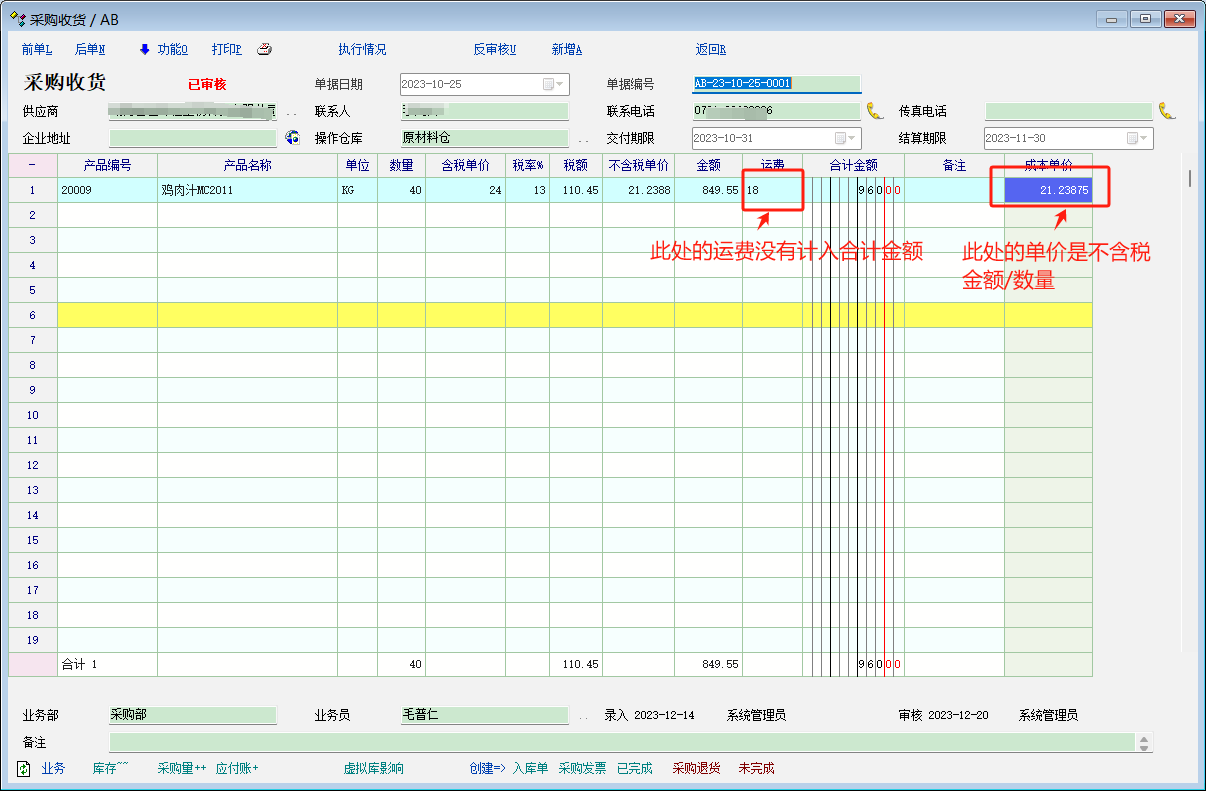Click the 采购退货 link at the bottom
This screenshot has height=791, width=1206.
coord(696,768)
